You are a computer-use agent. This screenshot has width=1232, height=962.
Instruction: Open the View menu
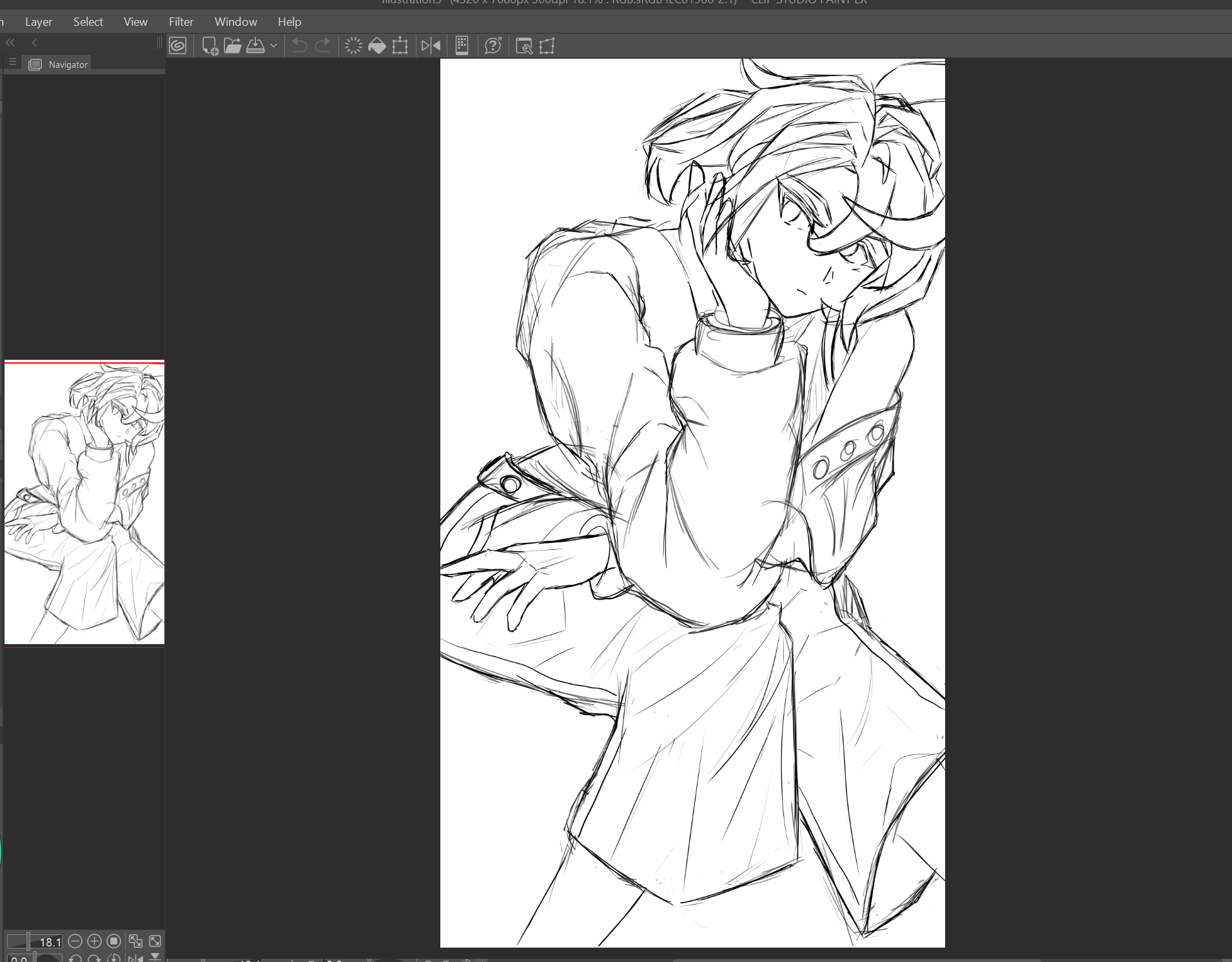point(135,22)
